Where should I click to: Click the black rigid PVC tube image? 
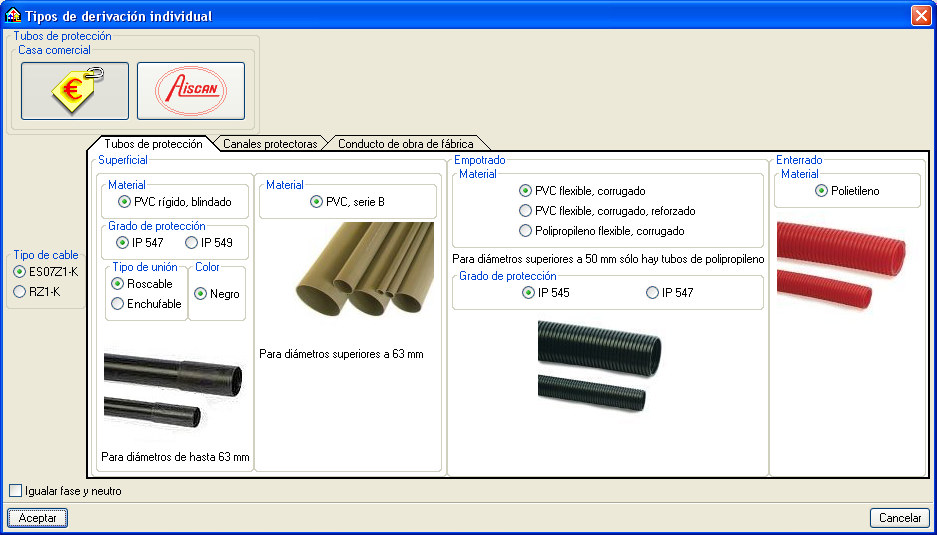[x=174, y=389]
